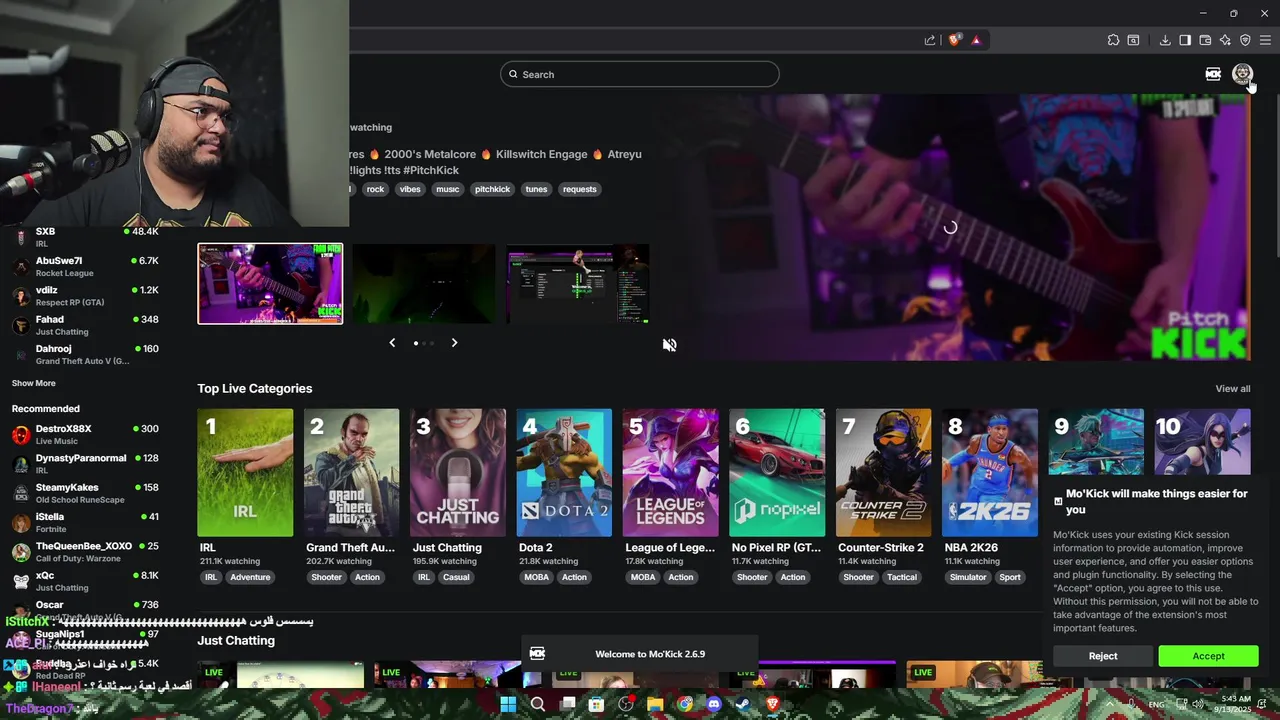This screenshot has width=1280, height=720.
Task: Click the Brave Shields lion icon
Action: (x=954, y=40)
